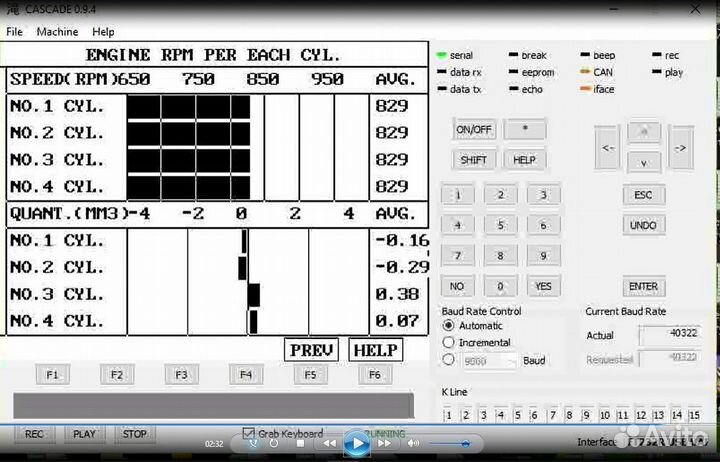Click the rec status indicator

click(x=657, y=55)
